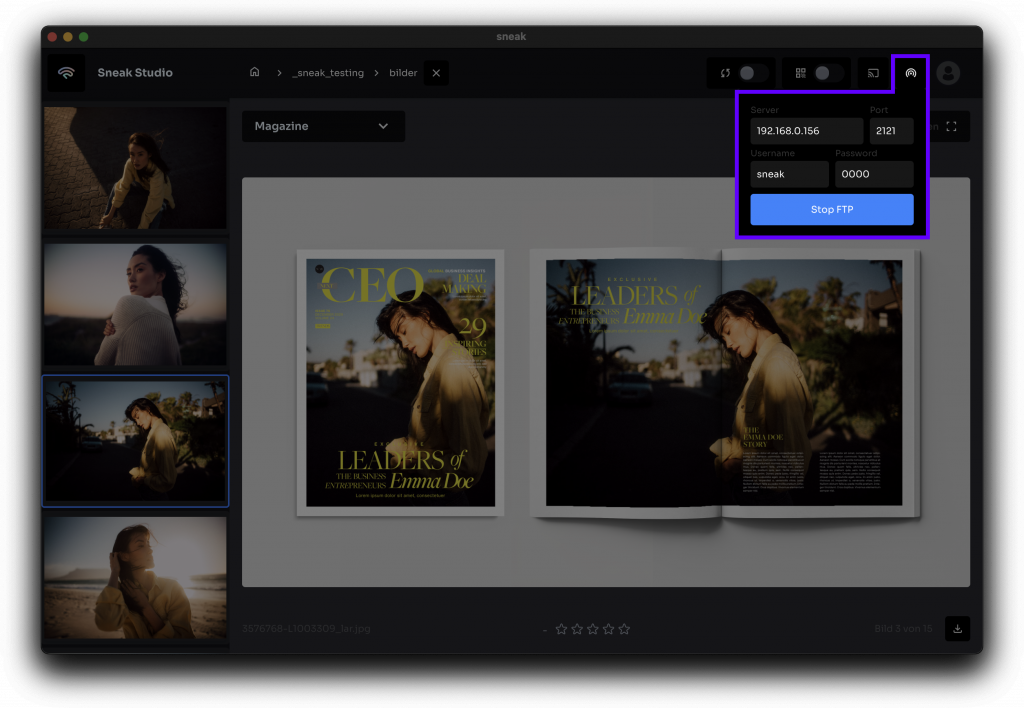Select the bilder breadcrumb item
The image size is (1024, 708).
pos(403,73)
